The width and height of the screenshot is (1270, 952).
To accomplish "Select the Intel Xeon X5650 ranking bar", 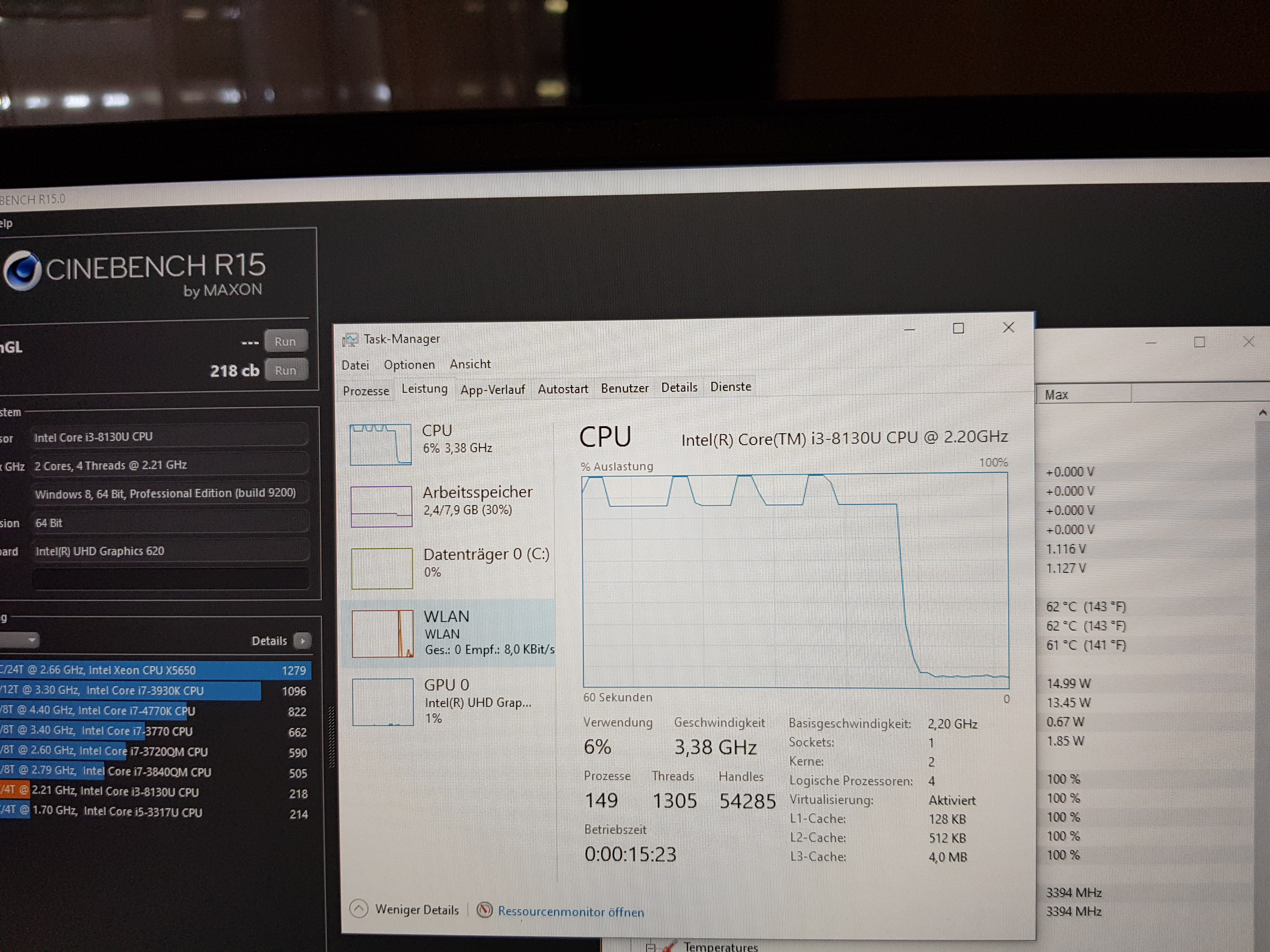I will tap(155, 670).
